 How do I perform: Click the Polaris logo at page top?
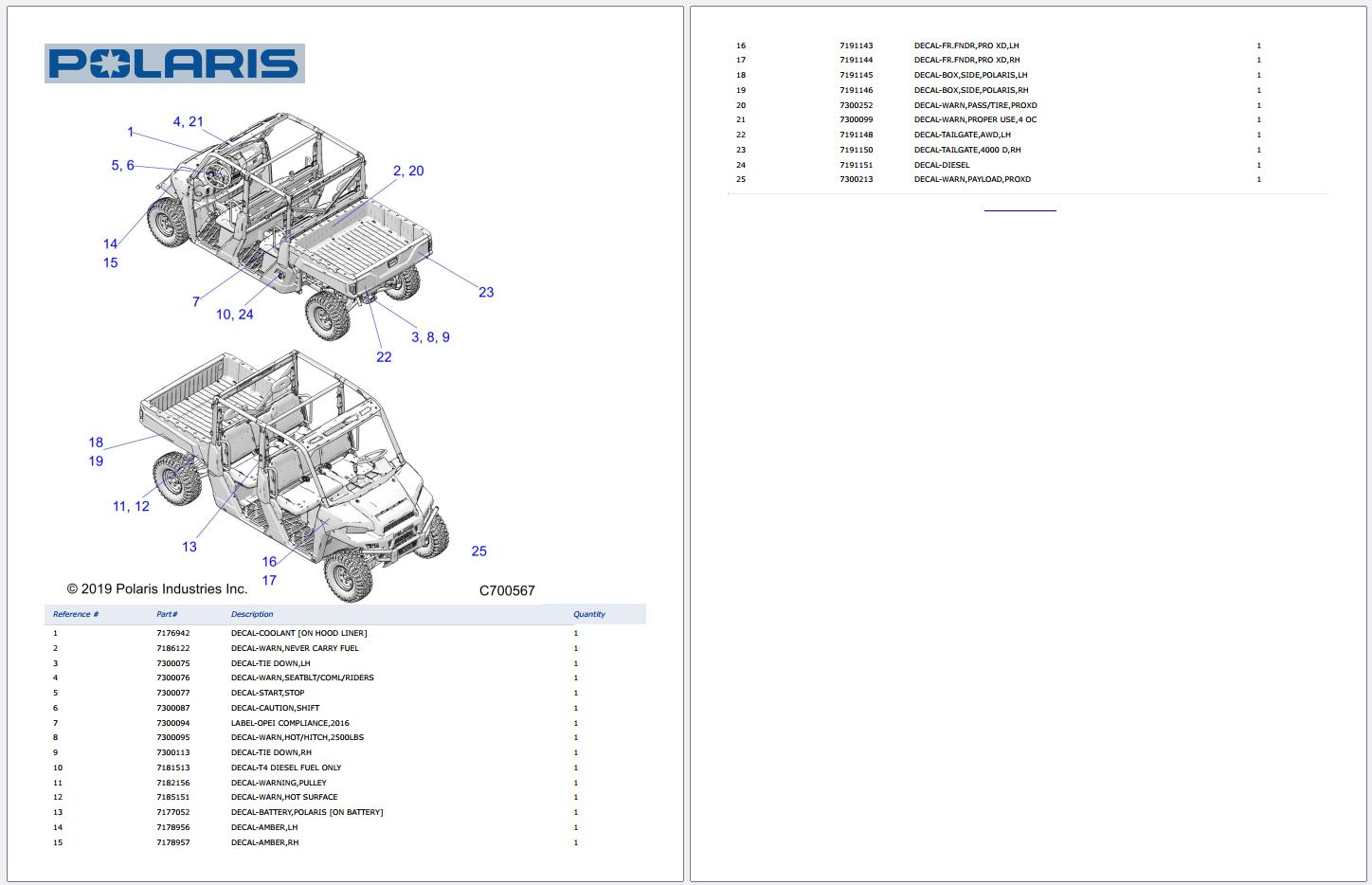[x=174, y=63]
